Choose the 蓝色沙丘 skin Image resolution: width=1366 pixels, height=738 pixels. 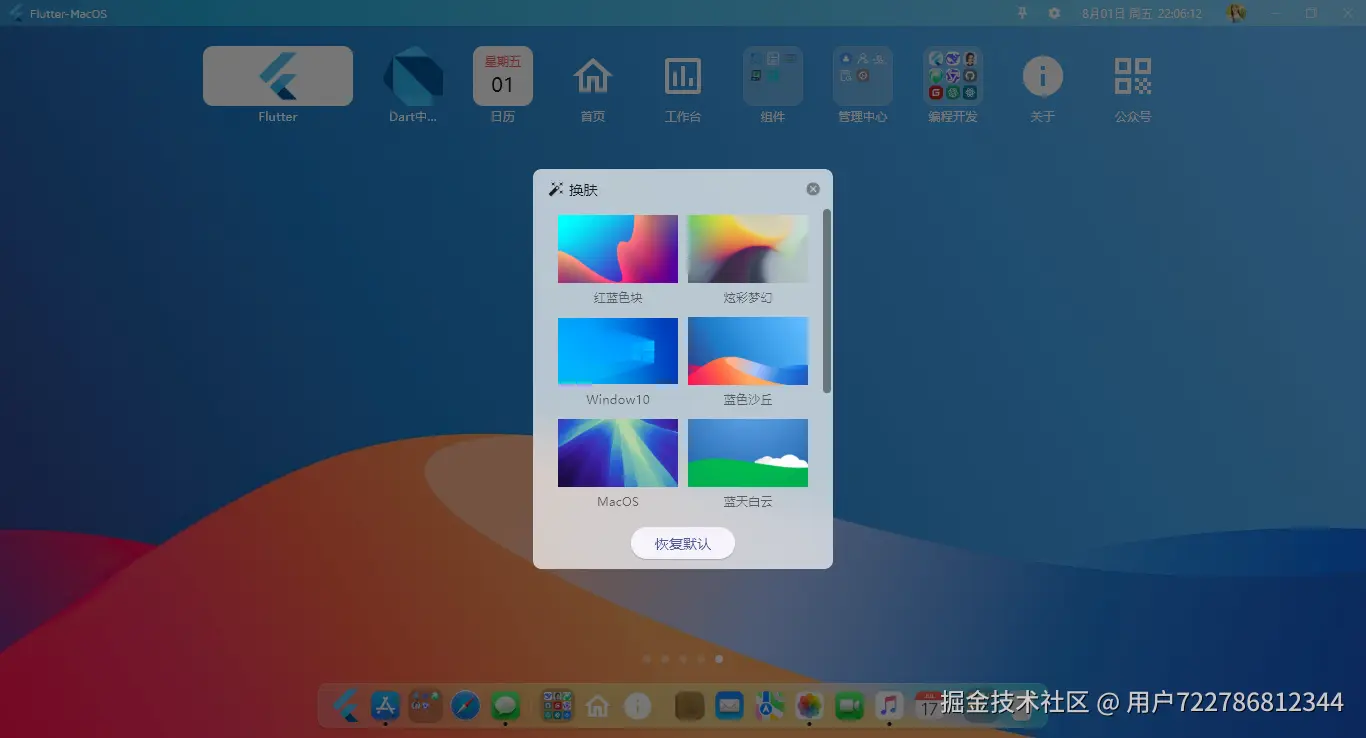pos(747,350)
